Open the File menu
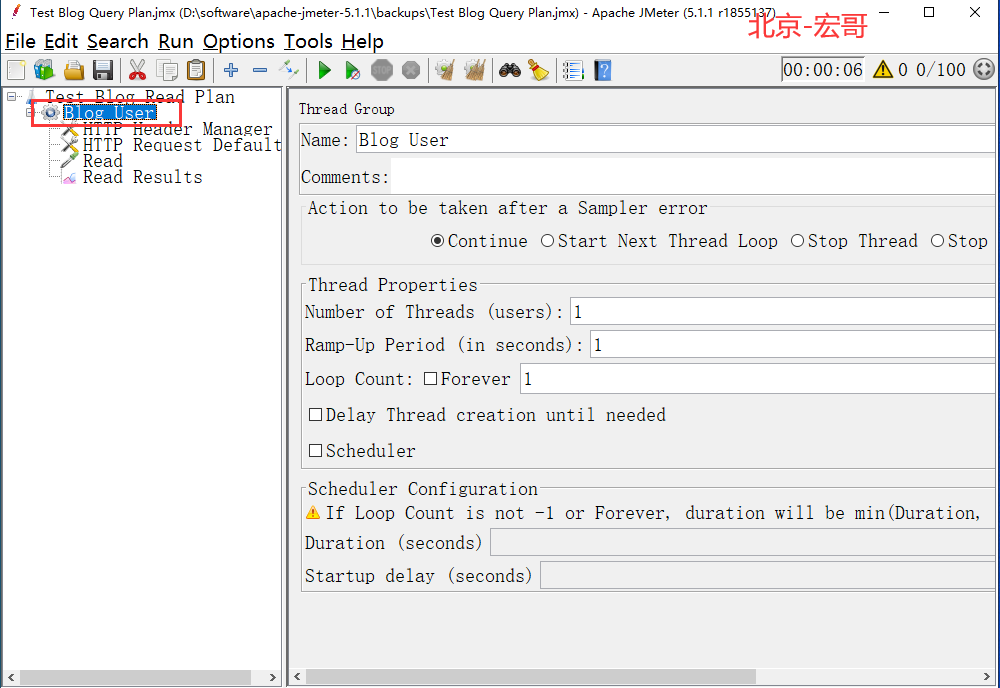The image size is (1000, 688). point(20,41)
